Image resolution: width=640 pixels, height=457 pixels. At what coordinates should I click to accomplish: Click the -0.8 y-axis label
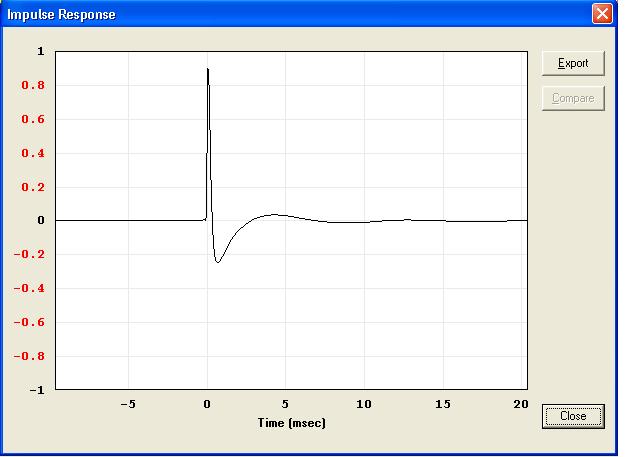coord(29,356)
